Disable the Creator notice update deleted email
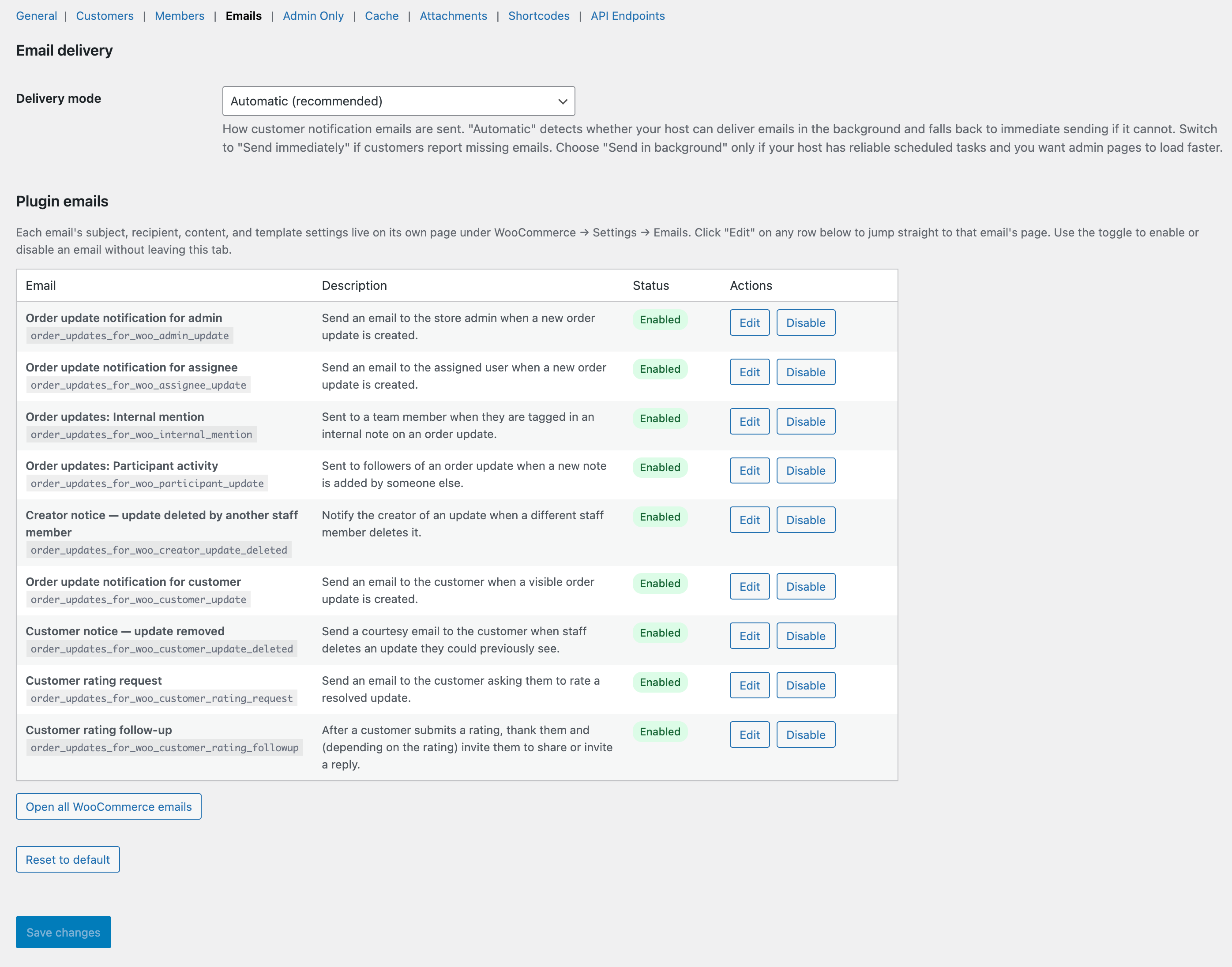Image resolution: width=1232 pixels, height=967 pixels. pyautogui.click(x=806, y=520)
